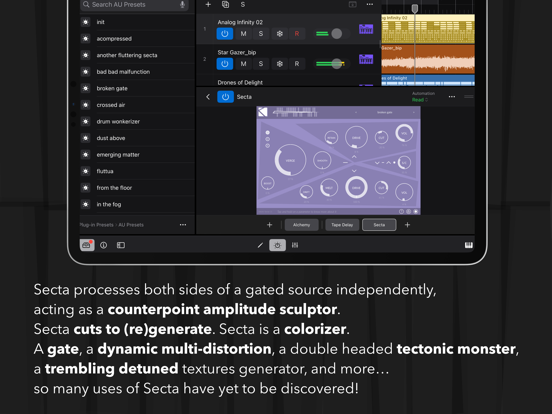Open the broken gate preset menu in Secta
Viewport: 552px width, 414px height.
[x=385, y=112]
